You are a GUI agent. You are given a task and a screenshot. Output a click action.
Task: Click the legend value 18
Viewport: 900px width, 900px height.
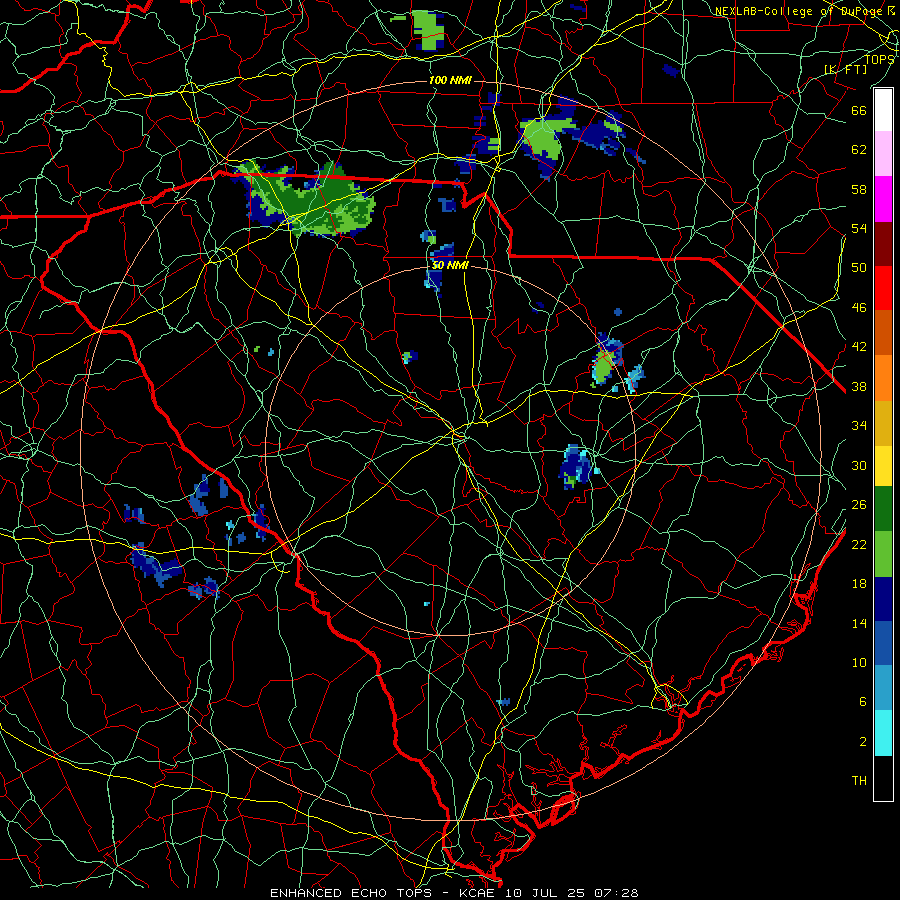point(859,584)
